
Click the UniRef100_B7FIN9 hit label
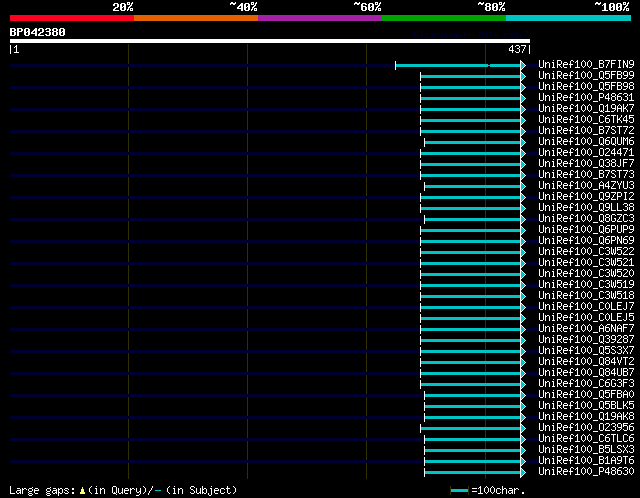pyautogui.click(x=586, y=64)
